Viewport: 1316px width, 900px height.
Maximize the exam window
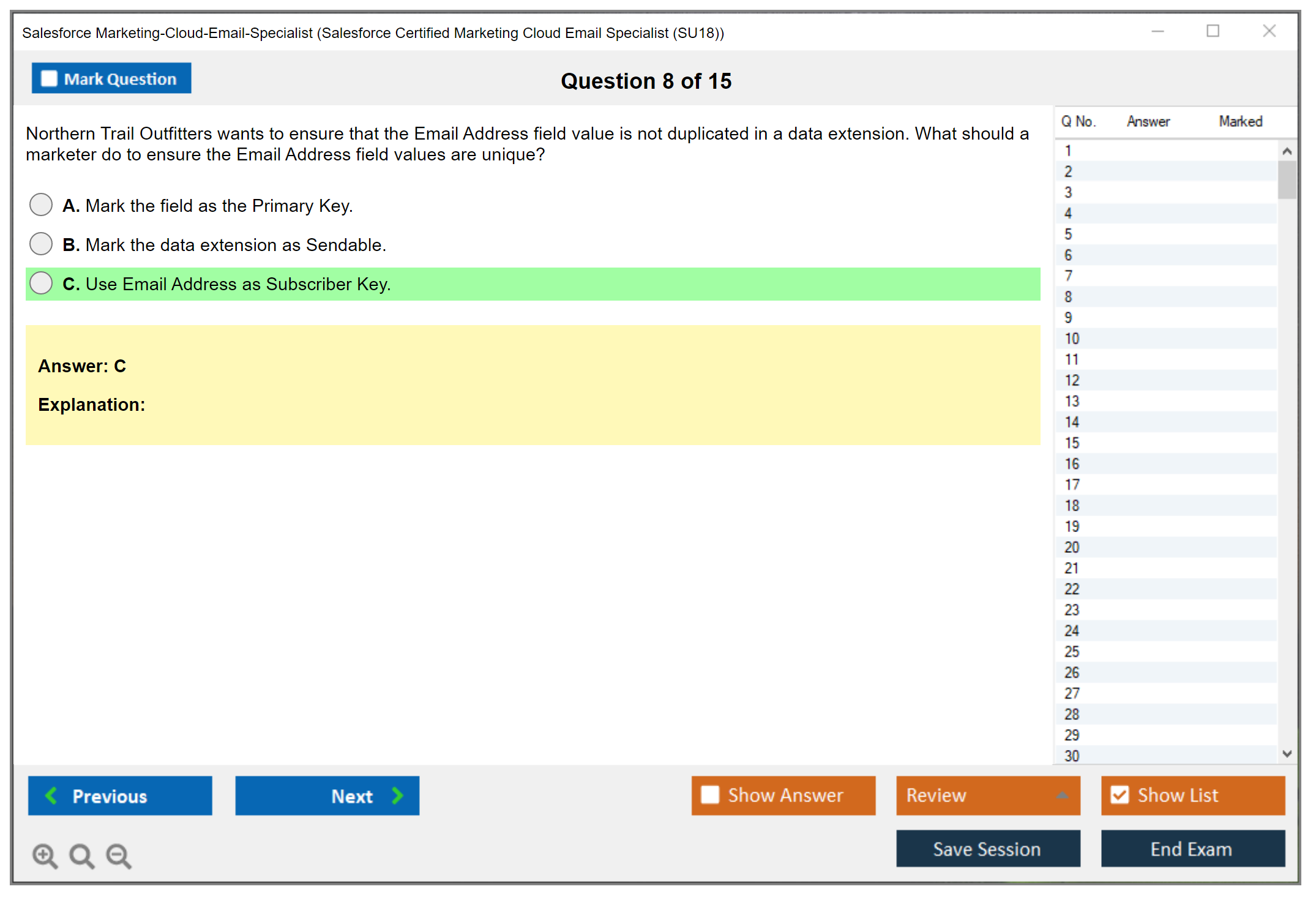pos(1213,31)
